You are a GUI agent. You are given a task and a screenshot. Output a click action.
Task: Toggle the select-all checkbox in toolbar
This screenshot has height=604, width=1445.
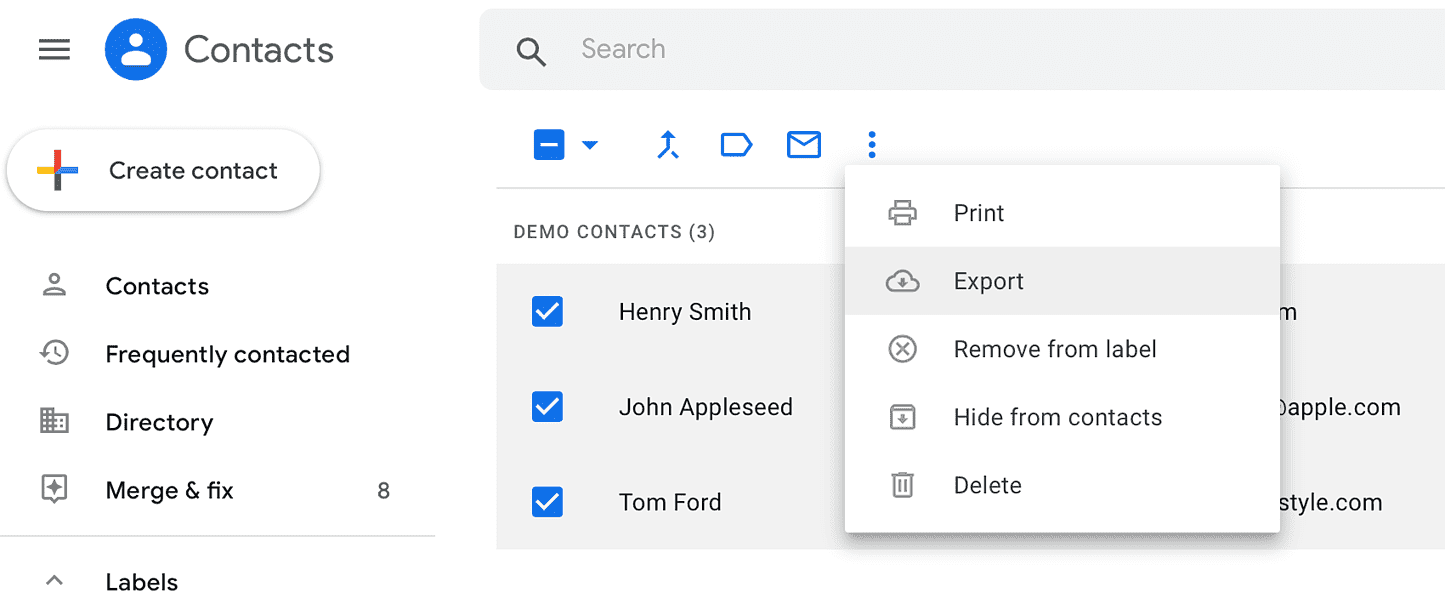(x=549, y=146)
